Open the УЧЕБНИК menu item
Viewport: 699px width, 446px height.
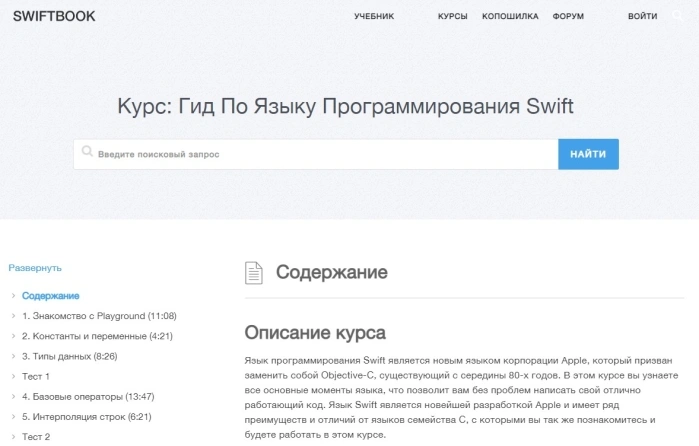pos(374,16)
